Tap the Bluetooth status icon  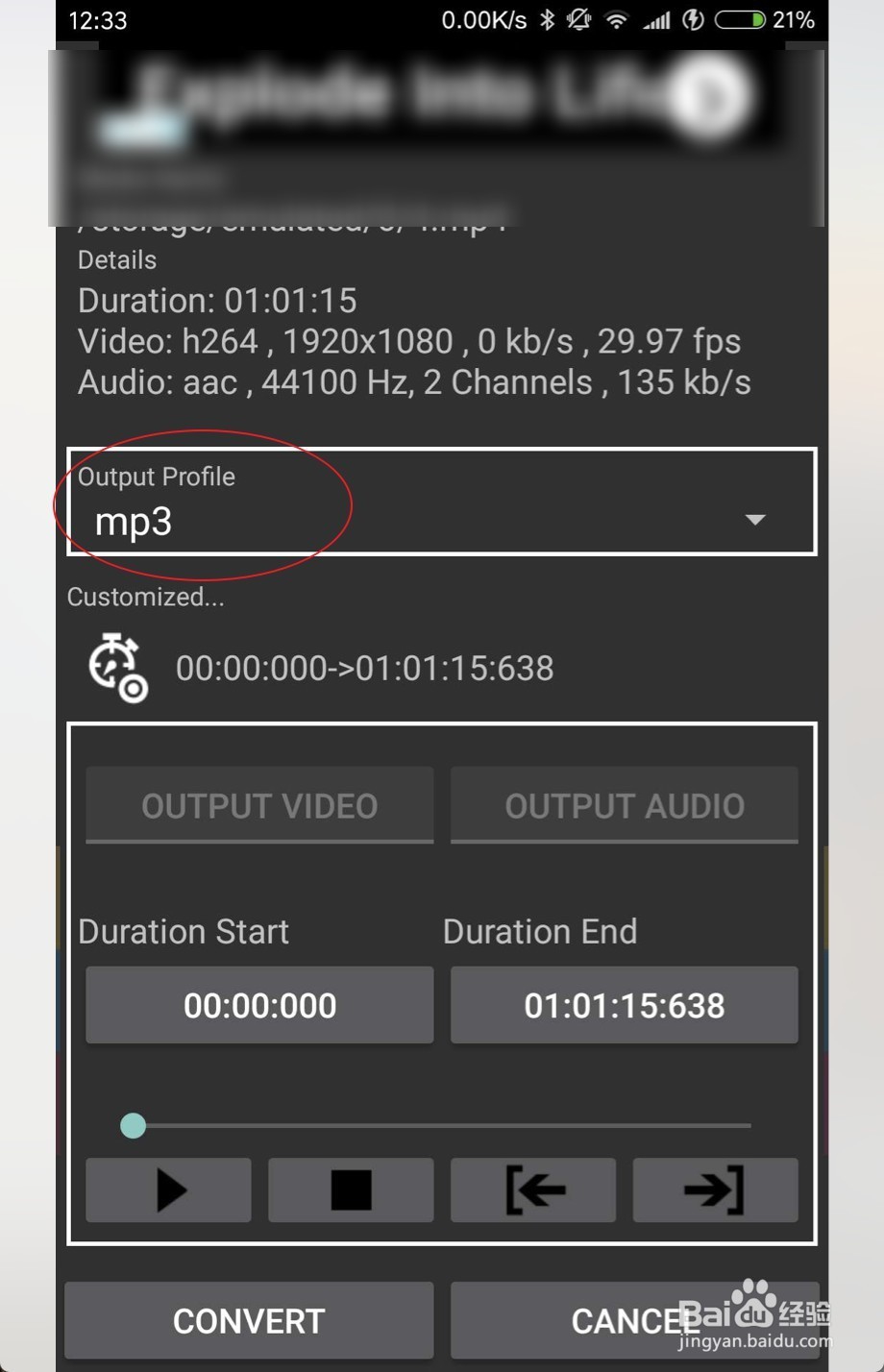click(x=547, y=20)
